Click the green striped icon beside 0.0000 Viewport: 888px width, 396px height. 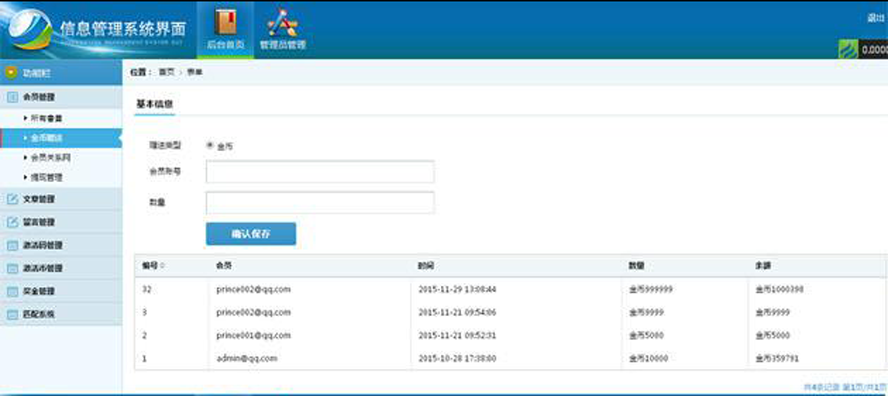[x=848, y=49]
